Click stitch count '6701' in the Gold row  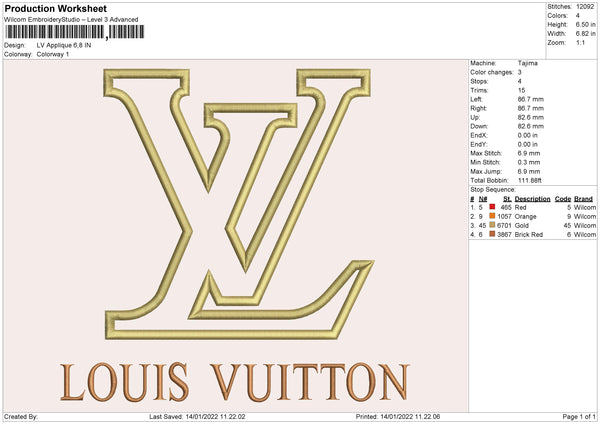(504, 225)
